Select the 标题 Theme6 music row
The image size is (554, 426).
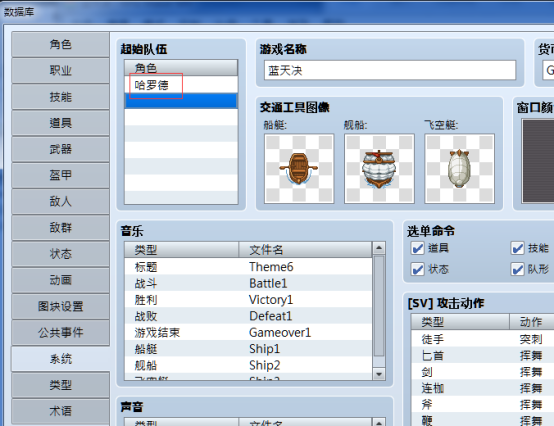tap(248, 267)
